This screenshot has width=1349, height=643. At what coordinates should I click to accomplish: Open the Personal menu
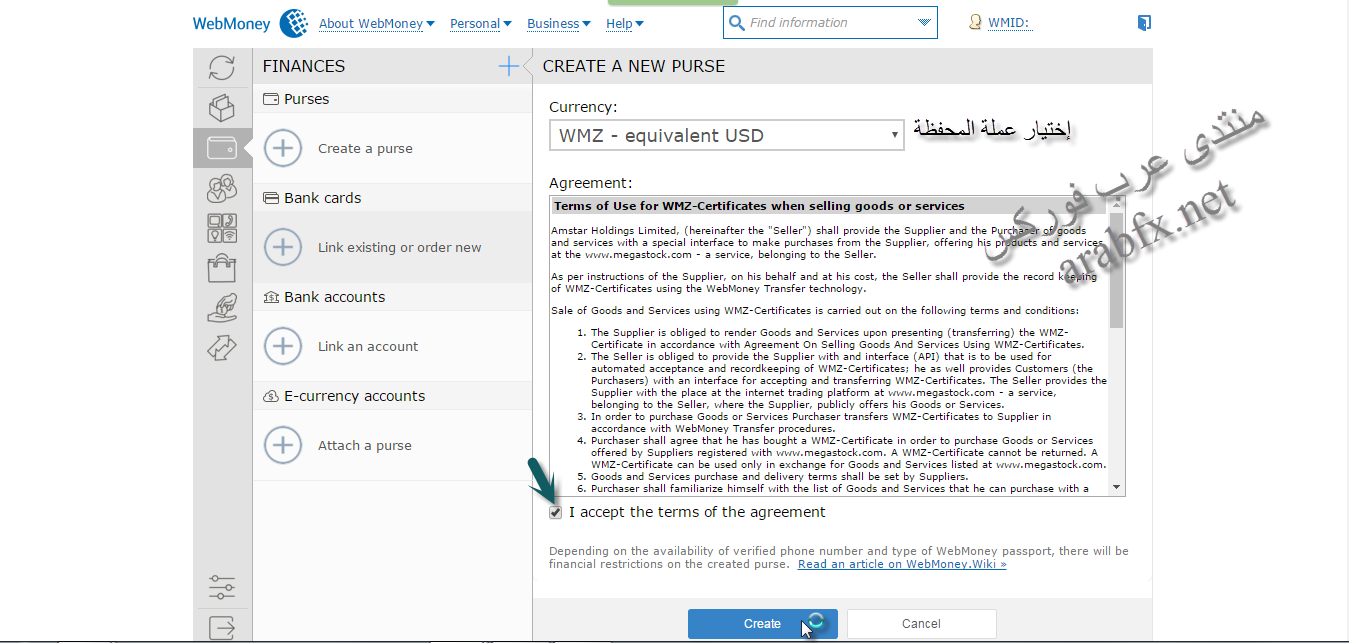tap(481, 23)
